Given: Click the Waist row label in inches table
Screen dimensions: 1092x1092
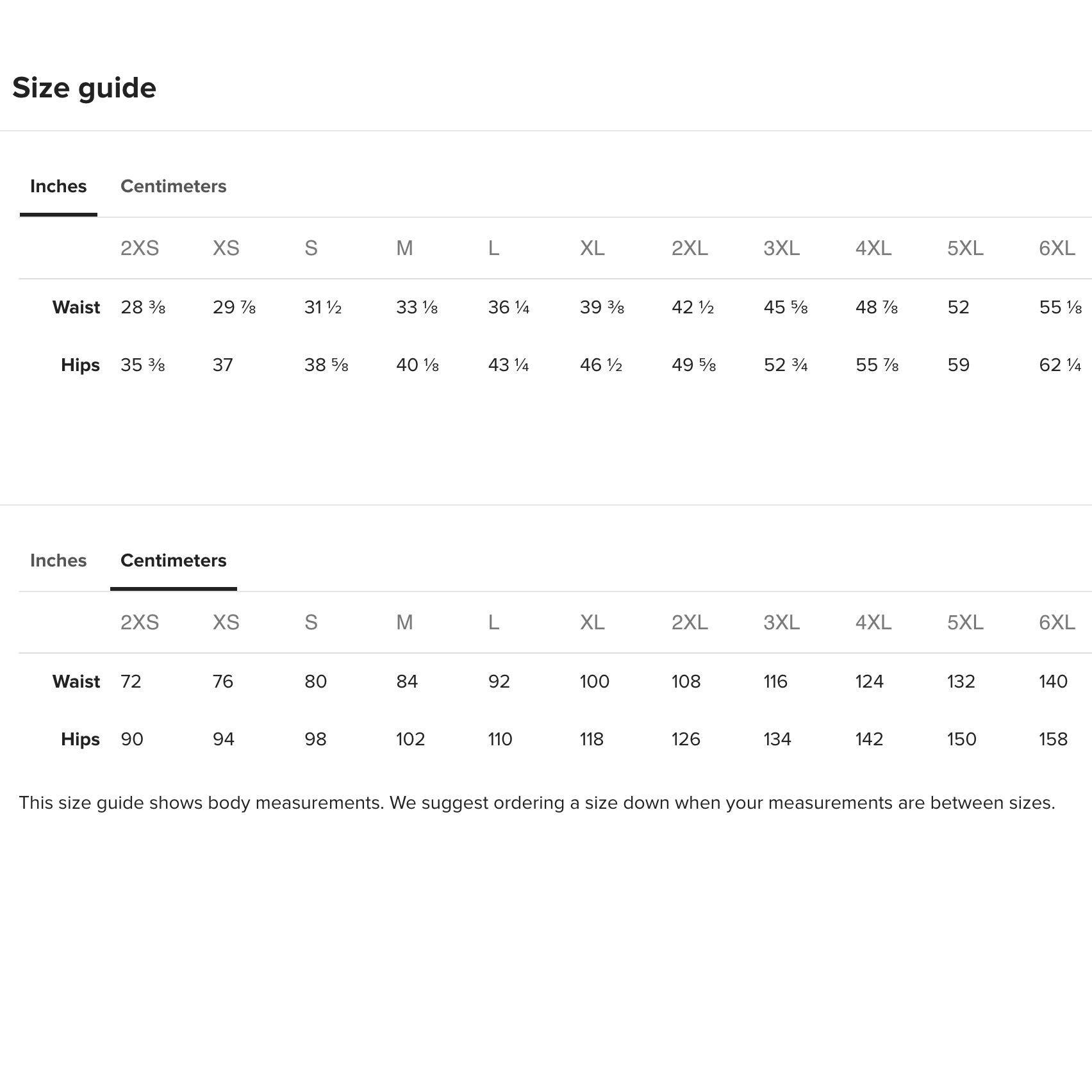Looking at the screenshot, I should click(x=76, y=308).
